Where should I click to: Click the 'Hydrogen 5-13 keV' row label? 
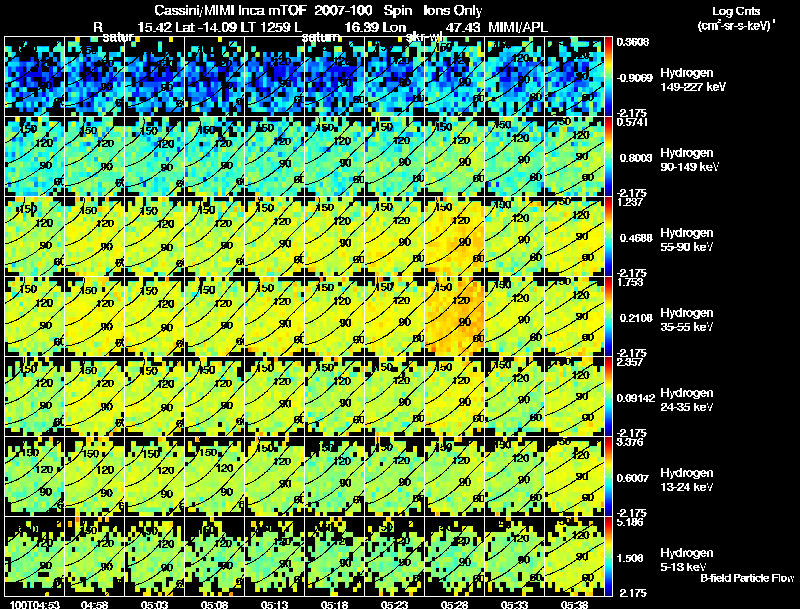coord(687,560)
